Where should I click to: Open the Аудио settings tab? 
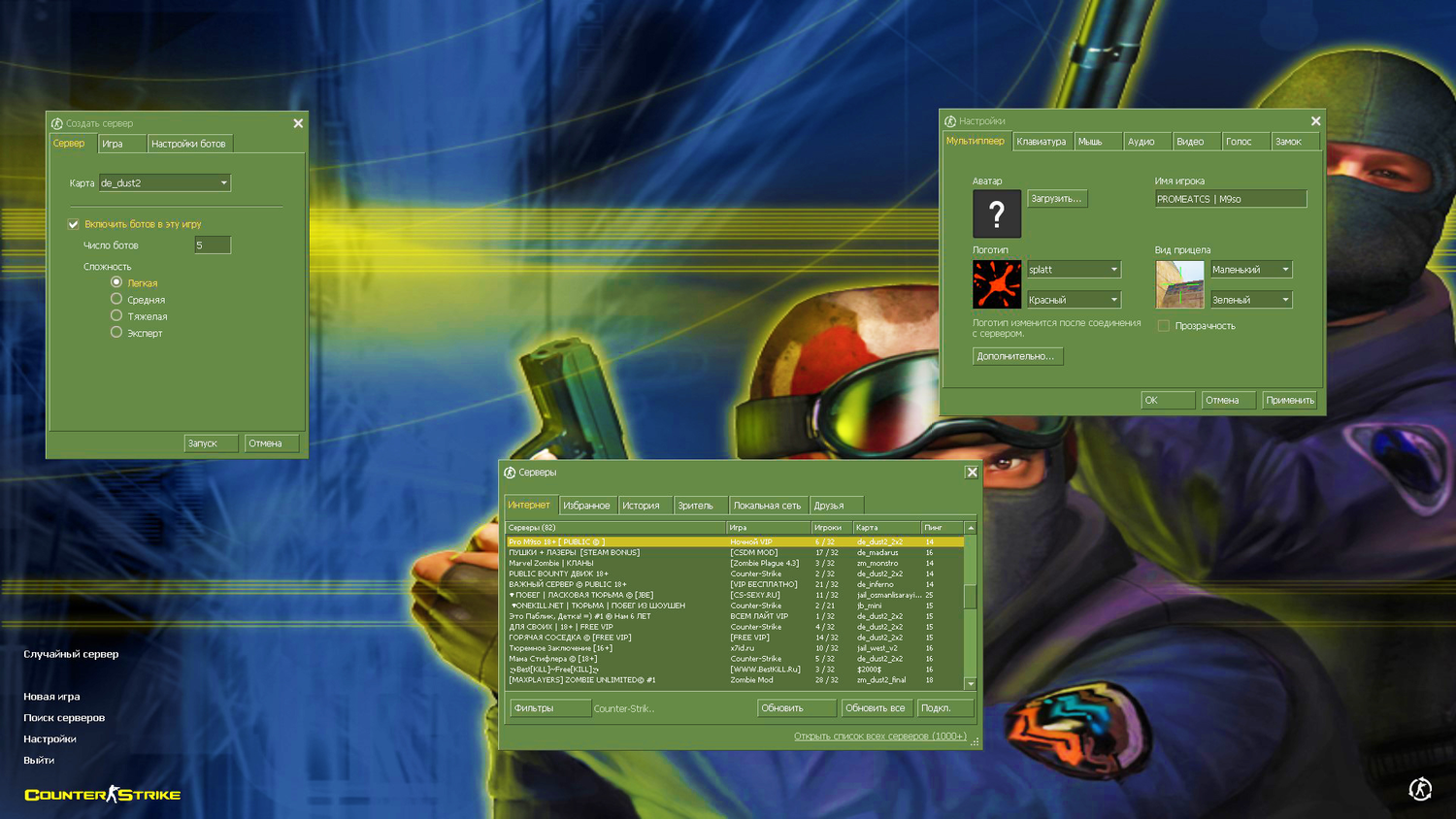tap(1147, 142)
